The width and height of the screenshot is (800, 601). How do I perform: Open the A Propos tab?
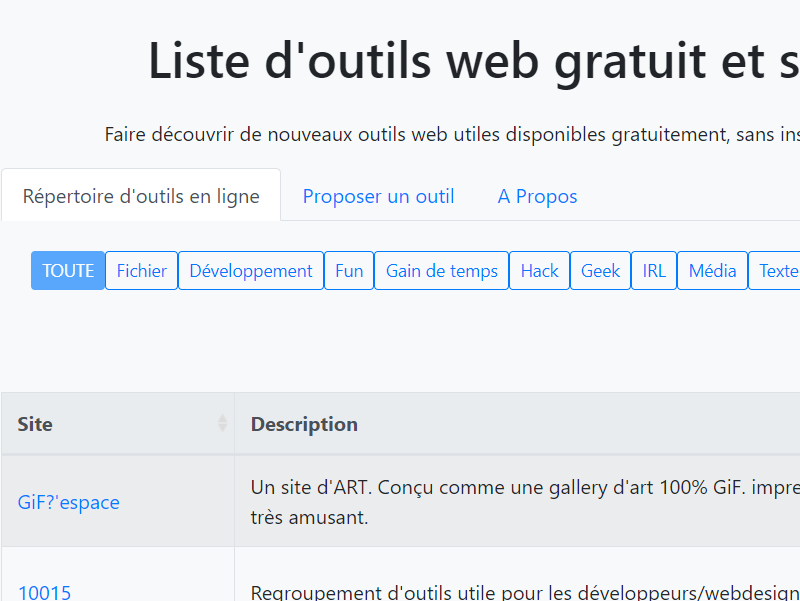537,196
